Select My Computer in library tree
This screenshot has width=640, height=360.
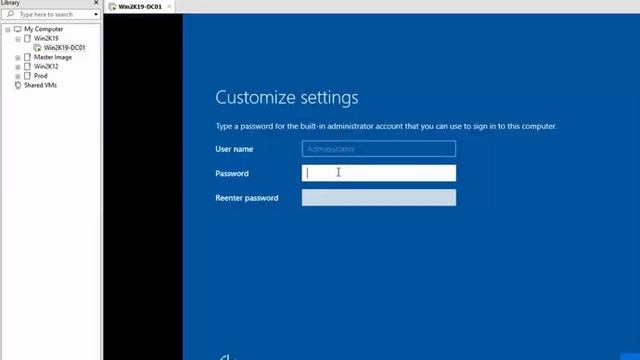pos(43,29)
